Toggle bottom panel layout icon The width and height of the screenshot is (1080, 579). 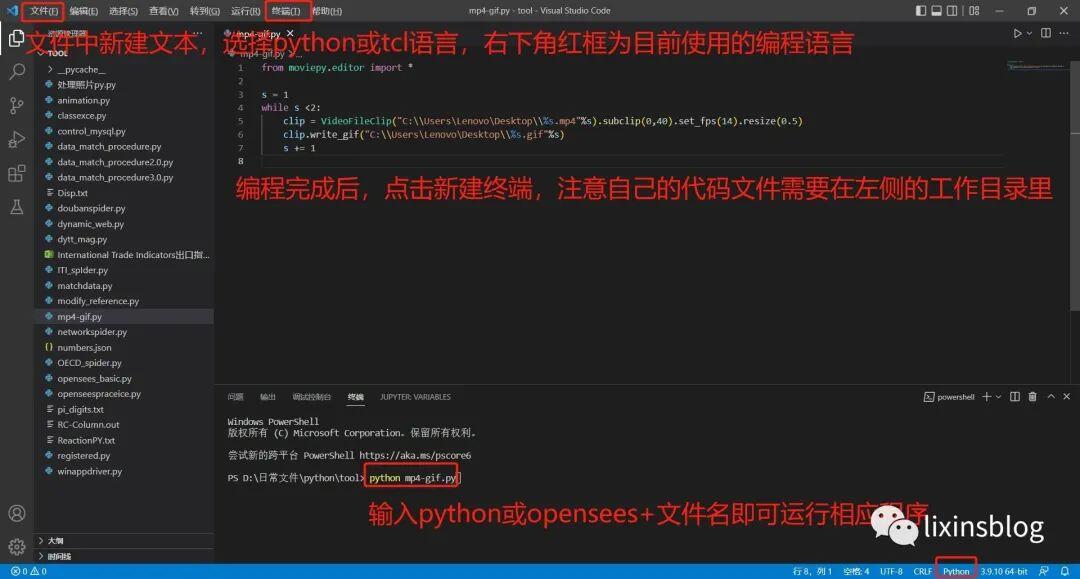[x=937, y=11]
